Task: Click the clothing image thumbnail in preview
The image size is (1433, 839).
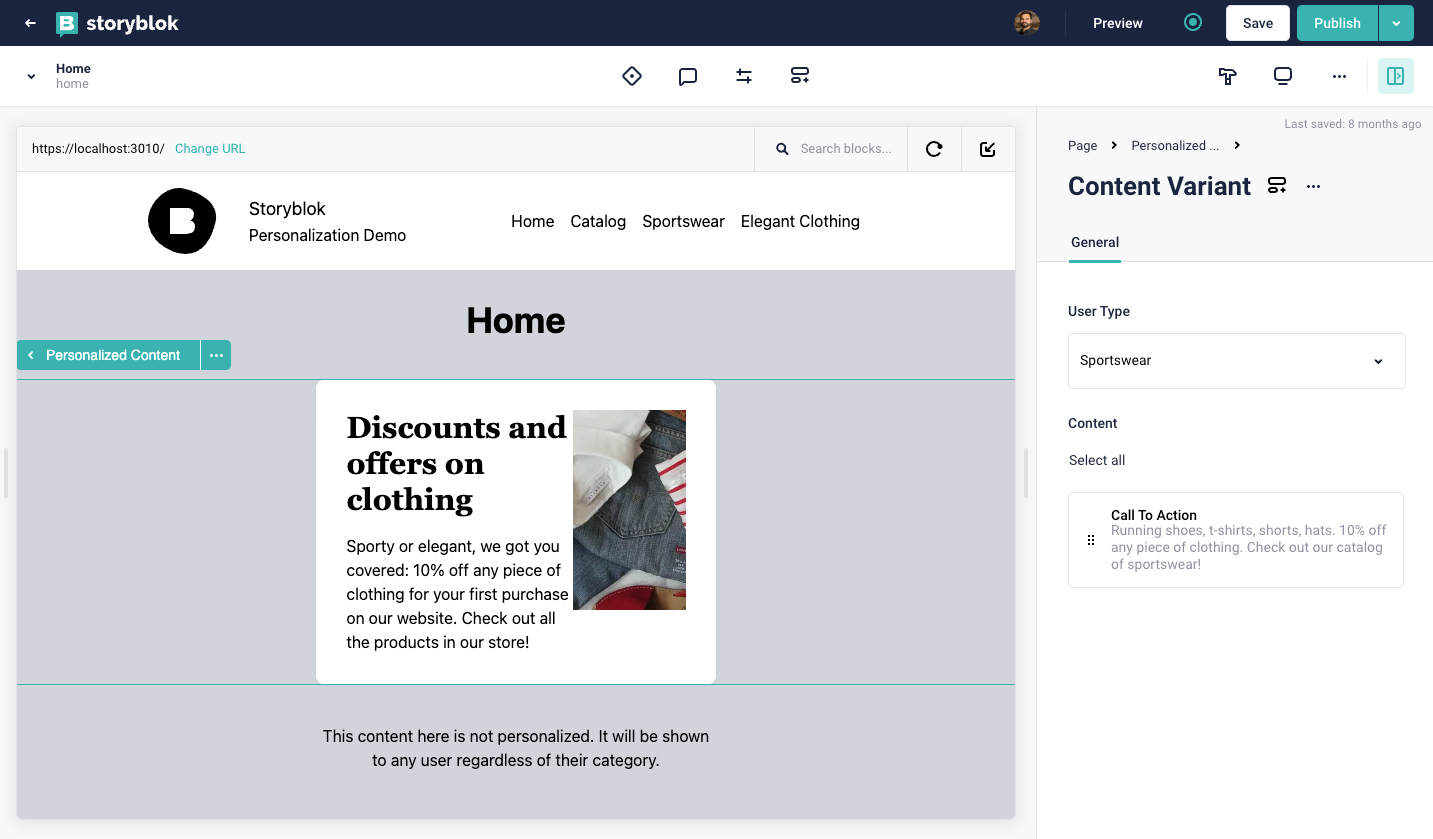Action: click(629, 510)
